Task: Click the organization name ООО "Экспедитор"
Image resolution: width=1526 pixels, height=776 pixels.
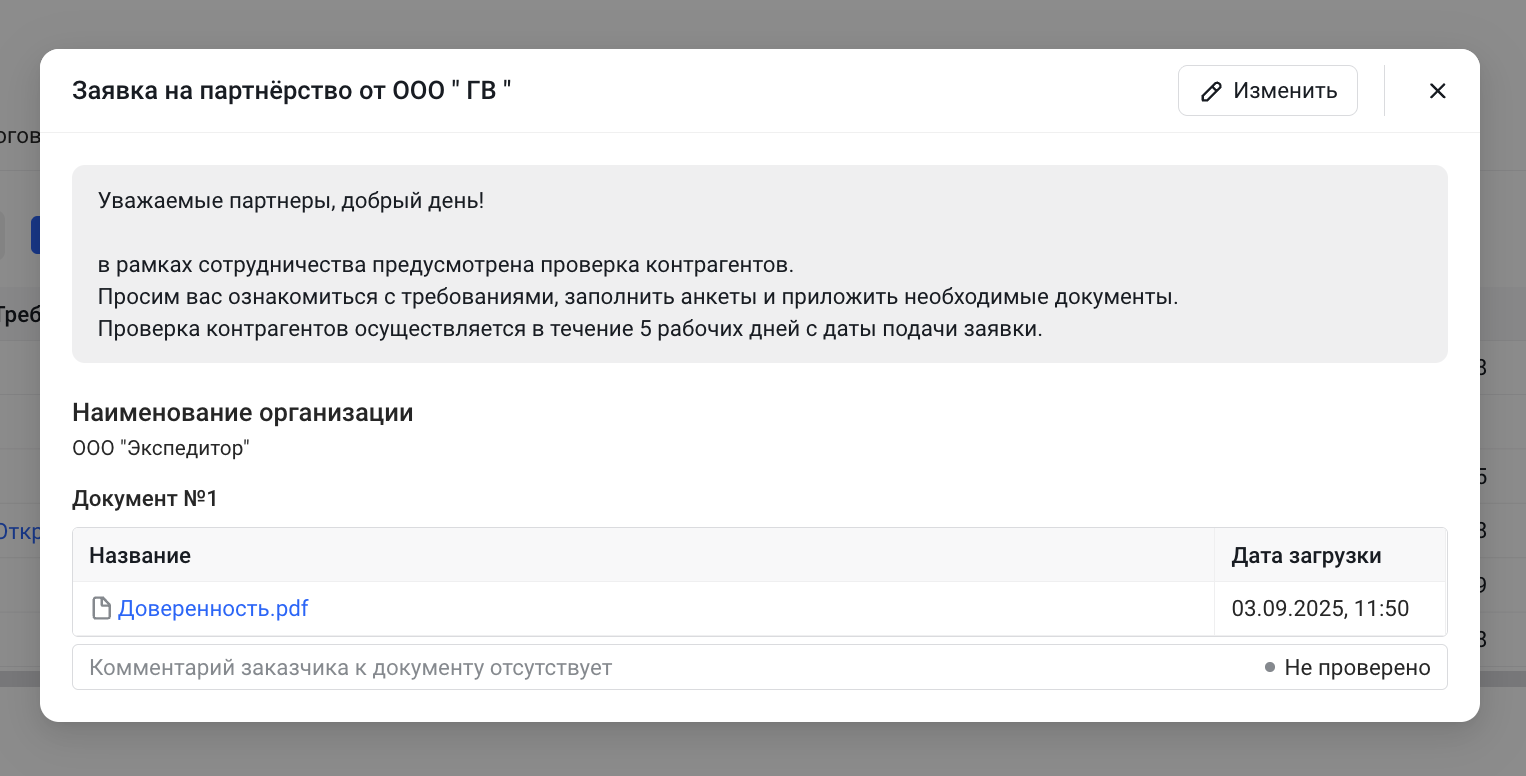Action: (x=160, y=448)
